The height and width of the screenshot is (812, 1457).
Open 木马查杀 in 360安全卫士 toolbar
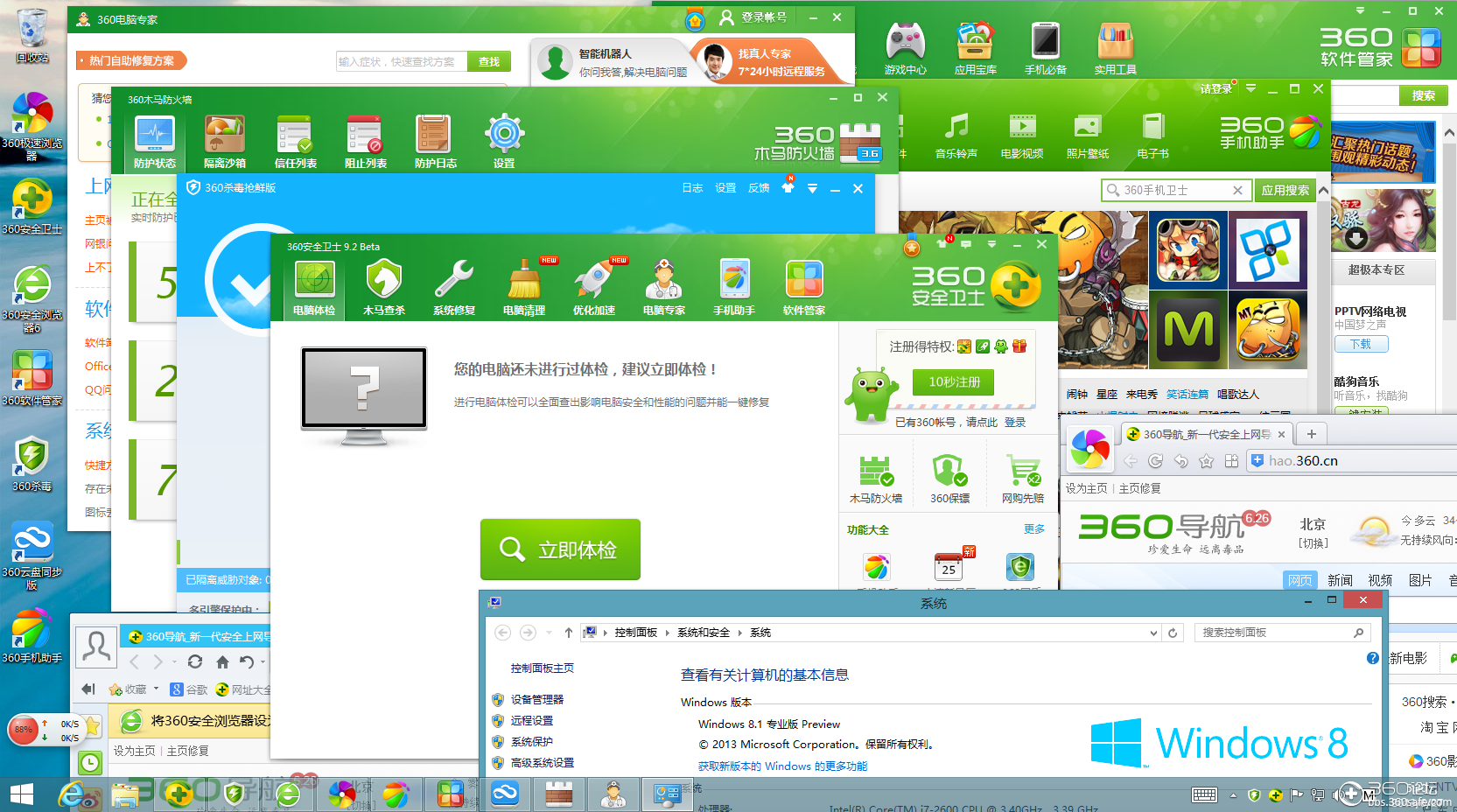click(383, 287)
